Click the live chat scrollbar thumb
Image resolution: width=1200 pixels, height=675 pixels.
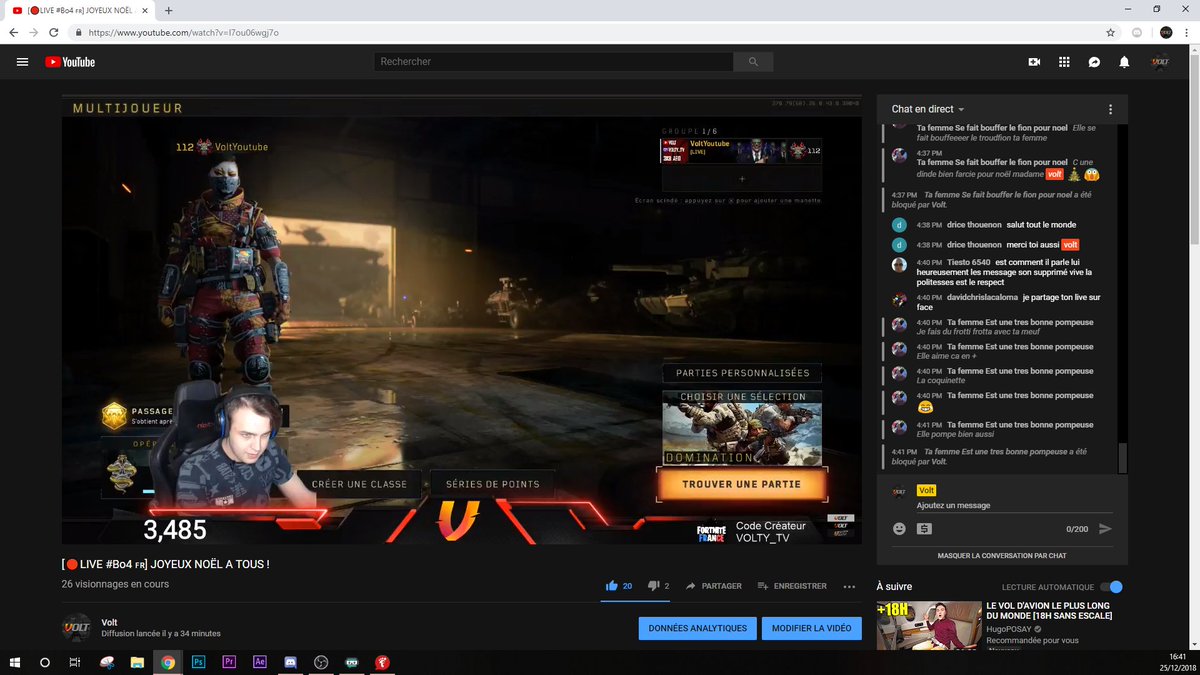coord(1122,459)
